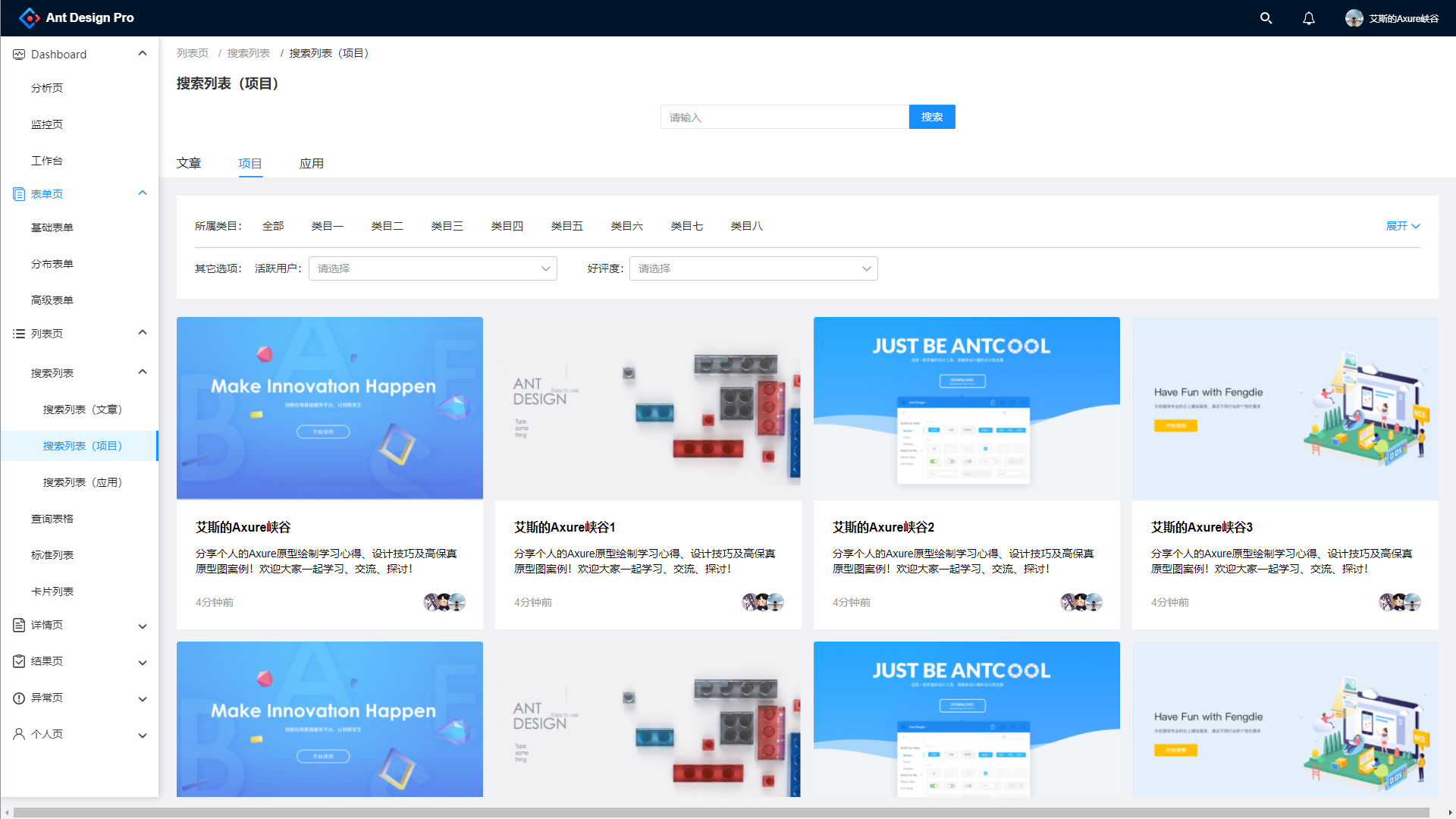The width and height of the screenshot is (1456, 819).
Task: Switch to the 项目 tab
Action: 250,163
